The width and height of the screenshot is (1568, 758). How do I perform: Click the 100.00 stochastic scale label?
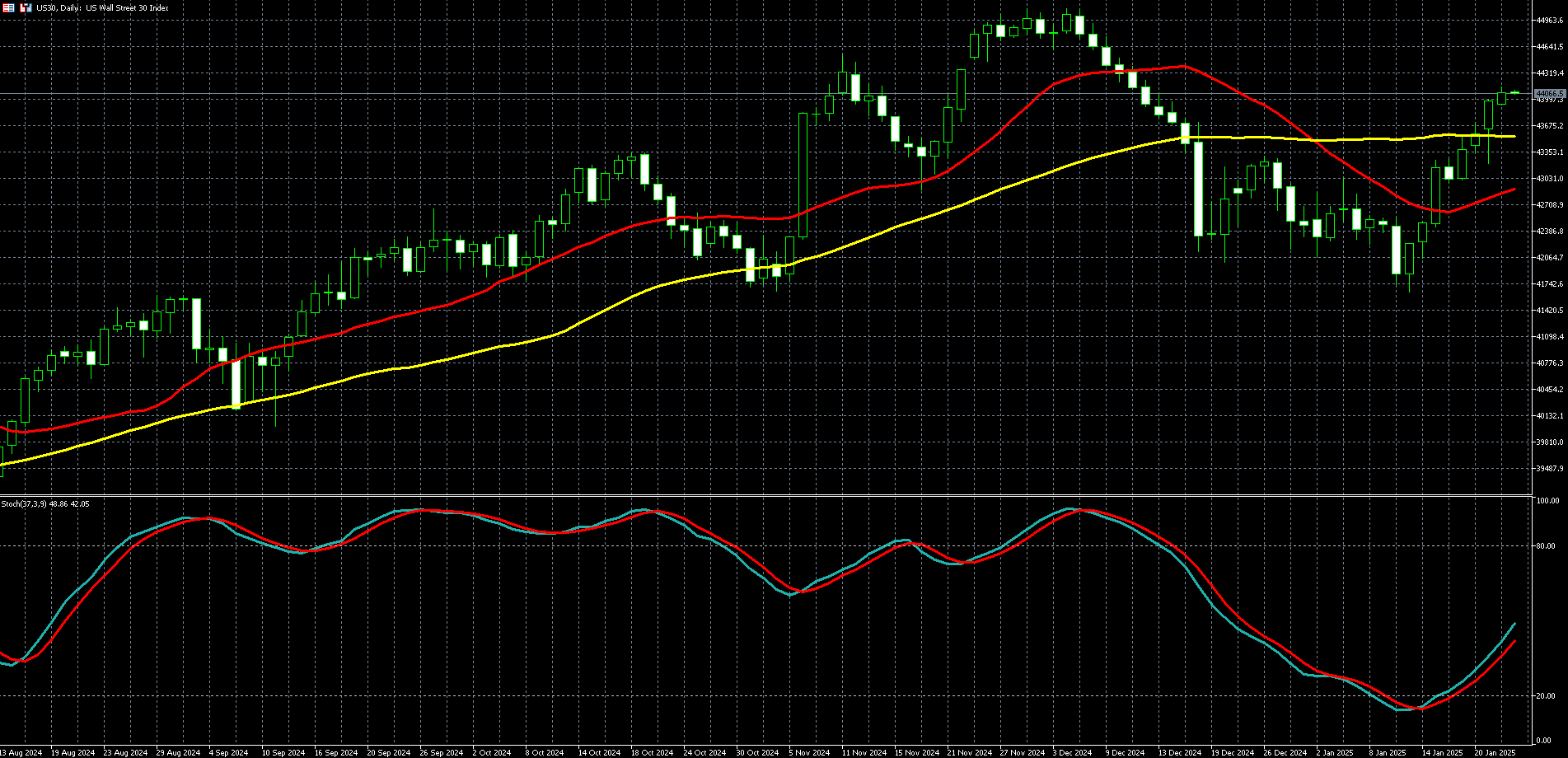tap(1547, 501)
